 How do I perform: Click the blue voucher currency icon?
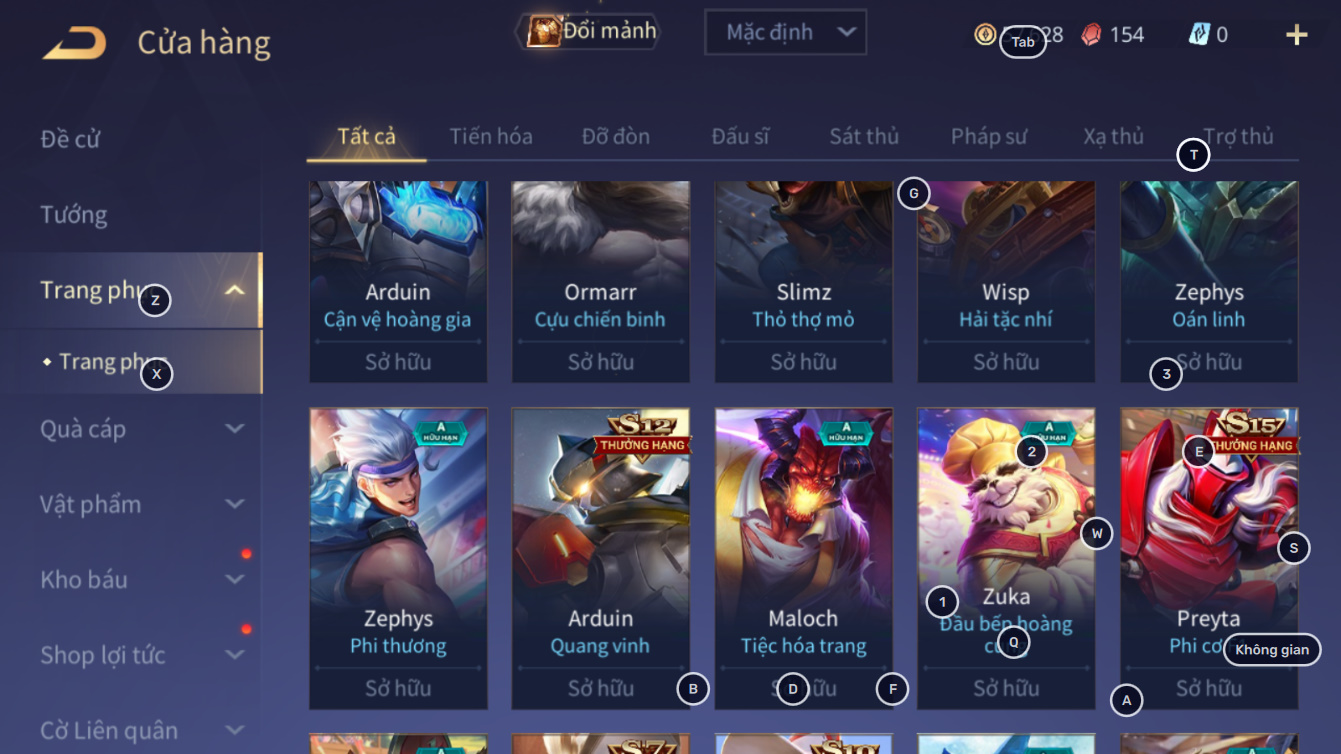1199,34
